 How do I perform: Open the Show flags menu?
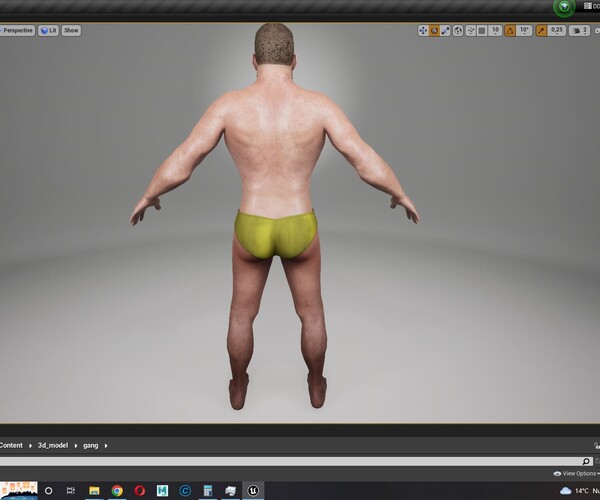[71, 31]
